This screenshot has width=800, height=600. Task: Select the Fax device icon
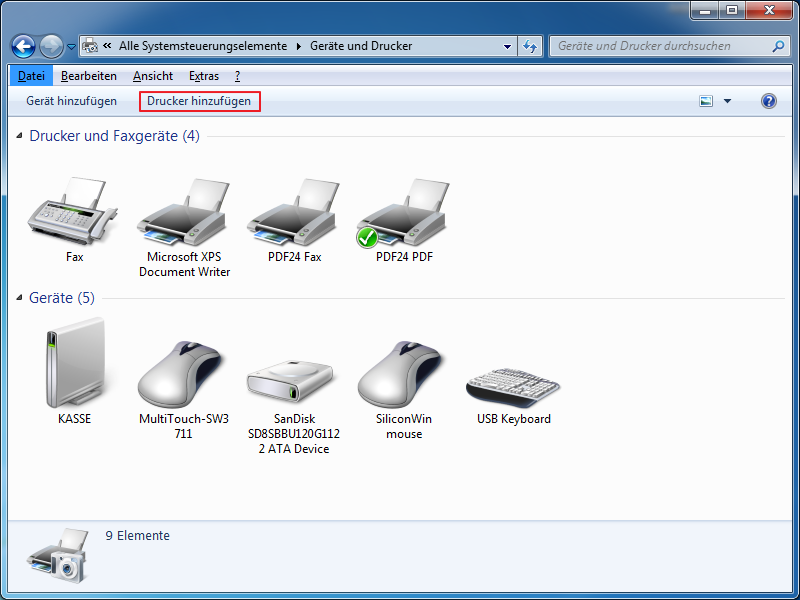point(74,215)
